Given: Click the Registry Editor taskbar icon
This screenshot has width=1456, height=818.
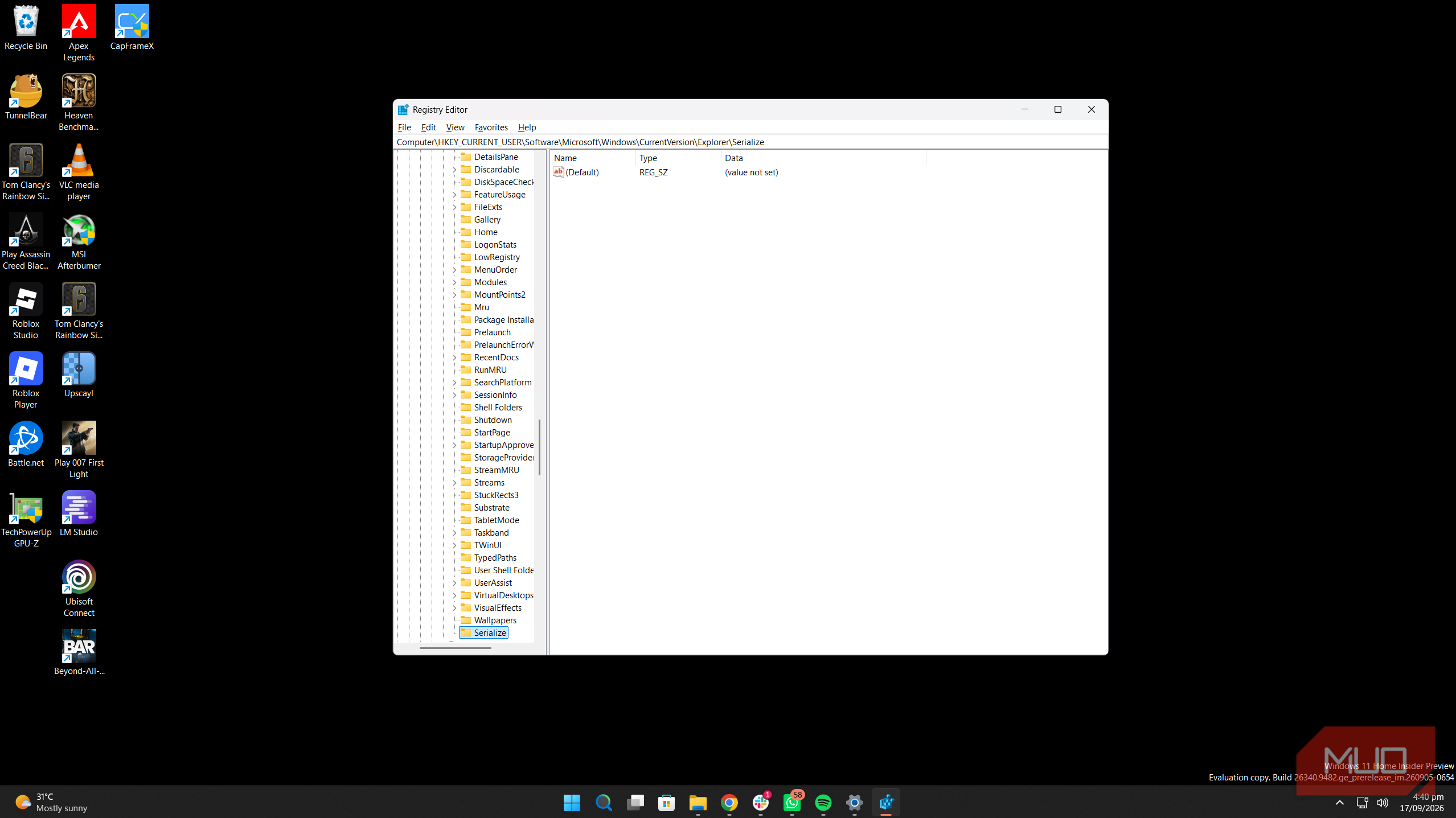Looking at the screenshot, I should (x=886, y=803).
